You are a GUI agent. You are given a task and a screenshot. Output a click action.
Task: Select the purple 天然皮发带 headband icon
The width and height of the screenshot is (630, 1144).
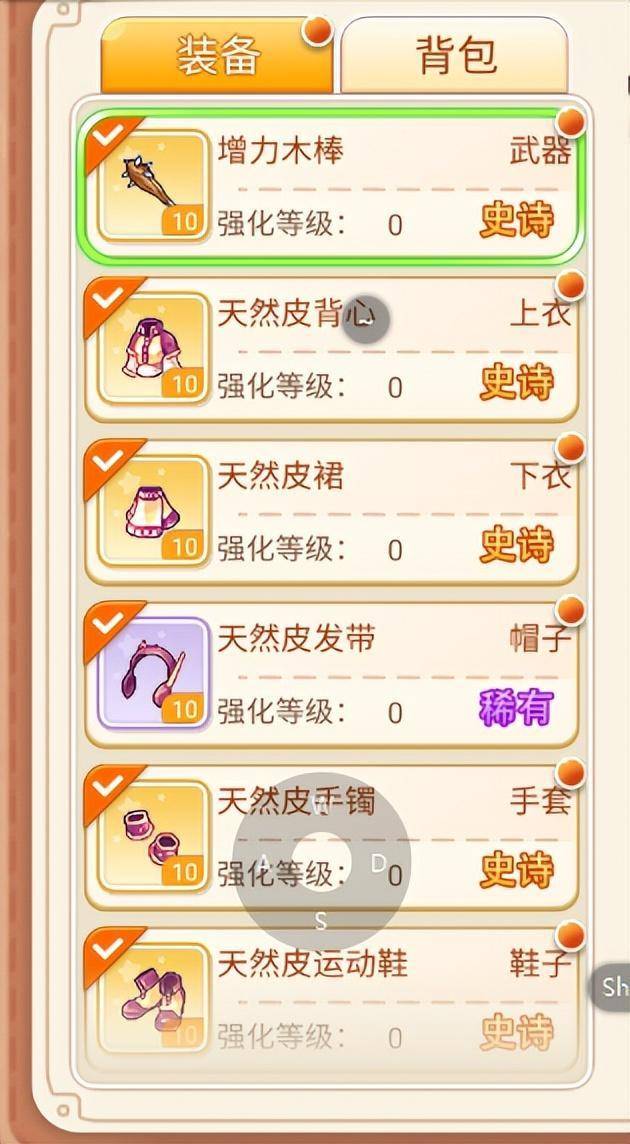click(x=153, y=673)
